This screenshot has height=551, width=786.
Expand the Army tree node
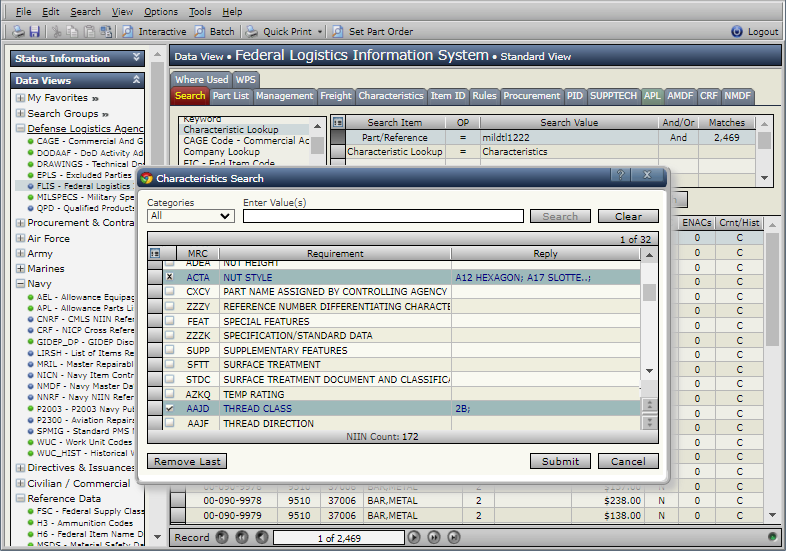coord(21,253)
